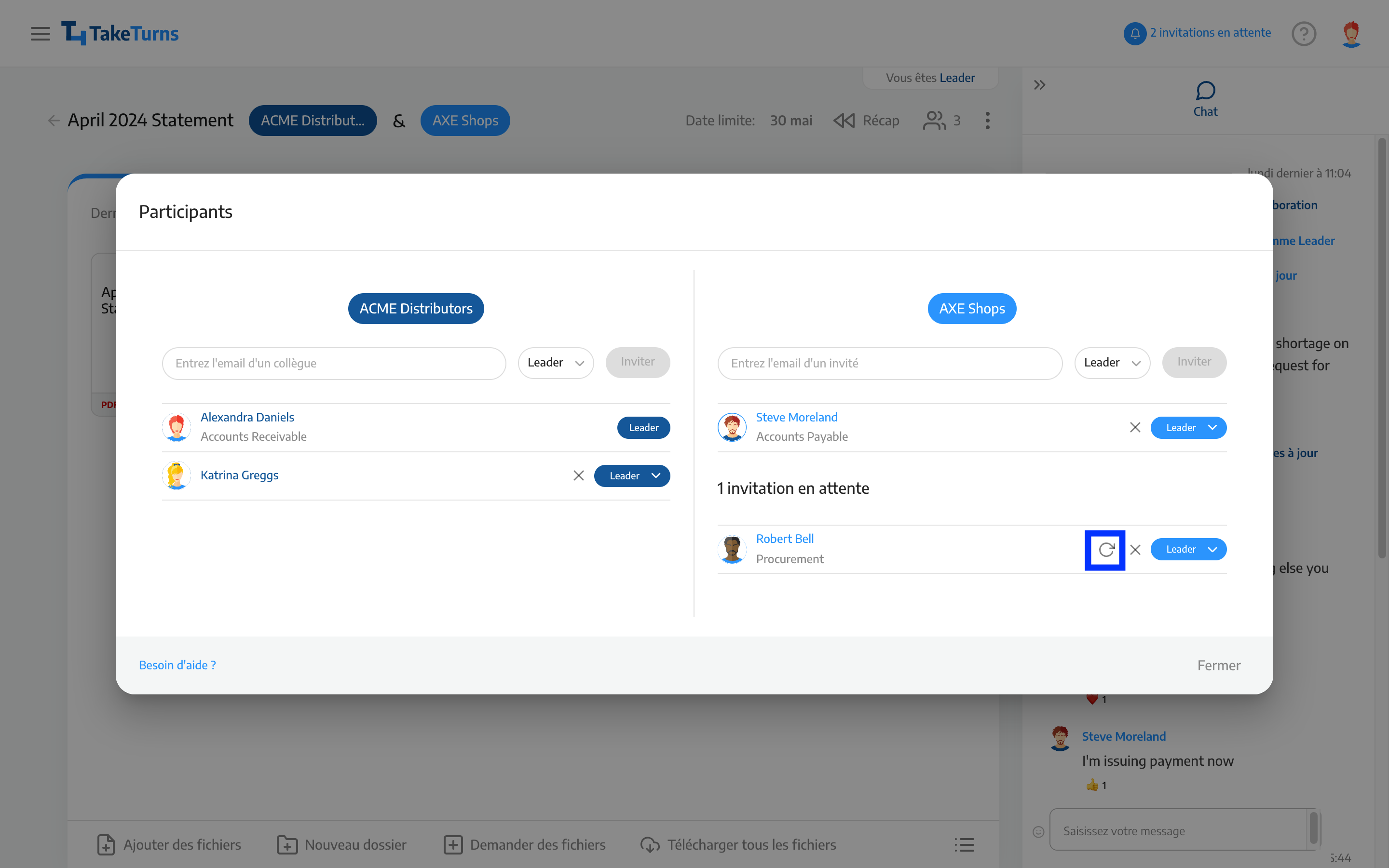1389x868 pixels.
Task: Collapse the chat side panel with double chevron
Action: click(1039, 85)
